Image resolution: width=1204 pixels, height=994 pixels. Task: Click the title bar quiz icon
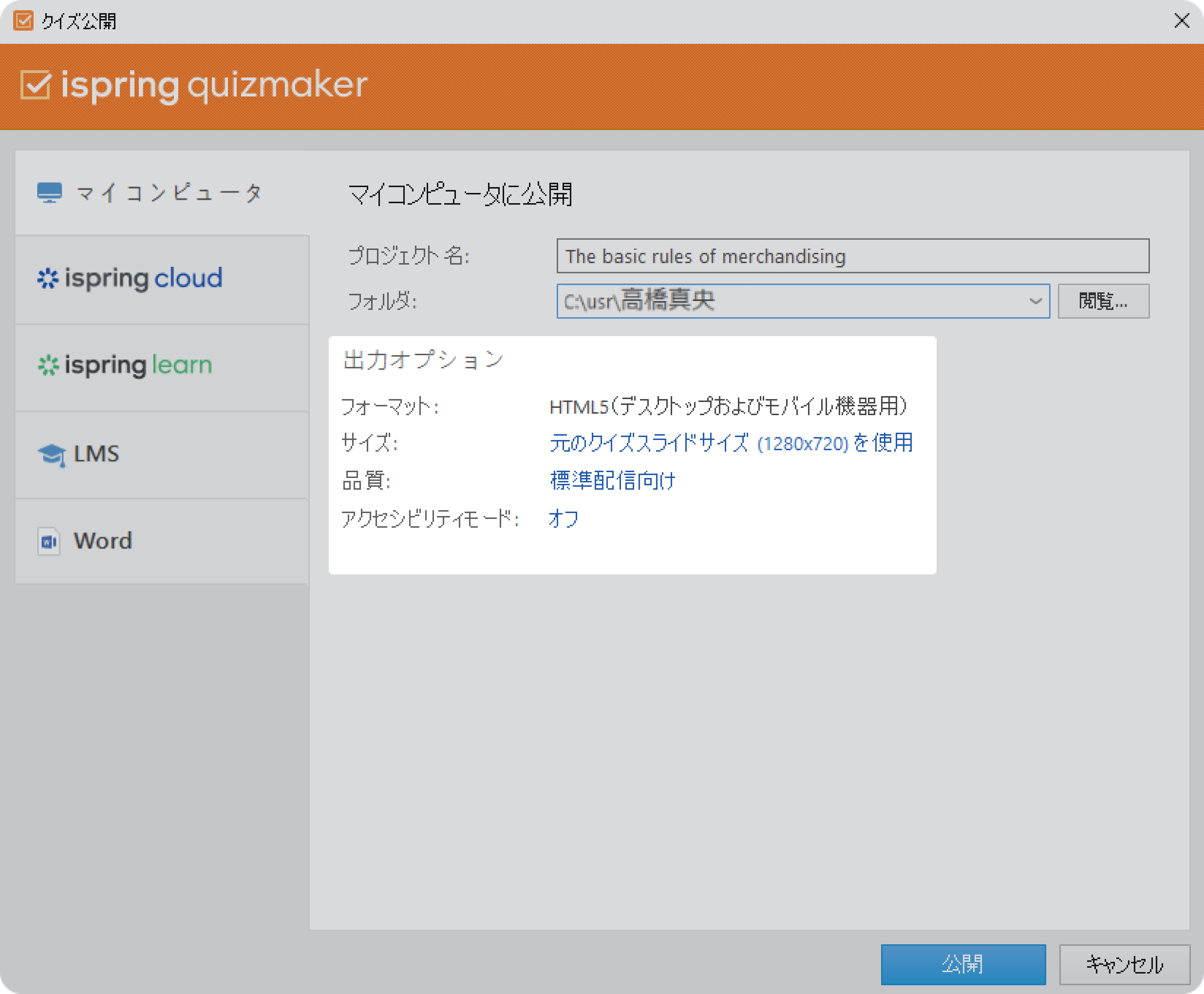23,21
